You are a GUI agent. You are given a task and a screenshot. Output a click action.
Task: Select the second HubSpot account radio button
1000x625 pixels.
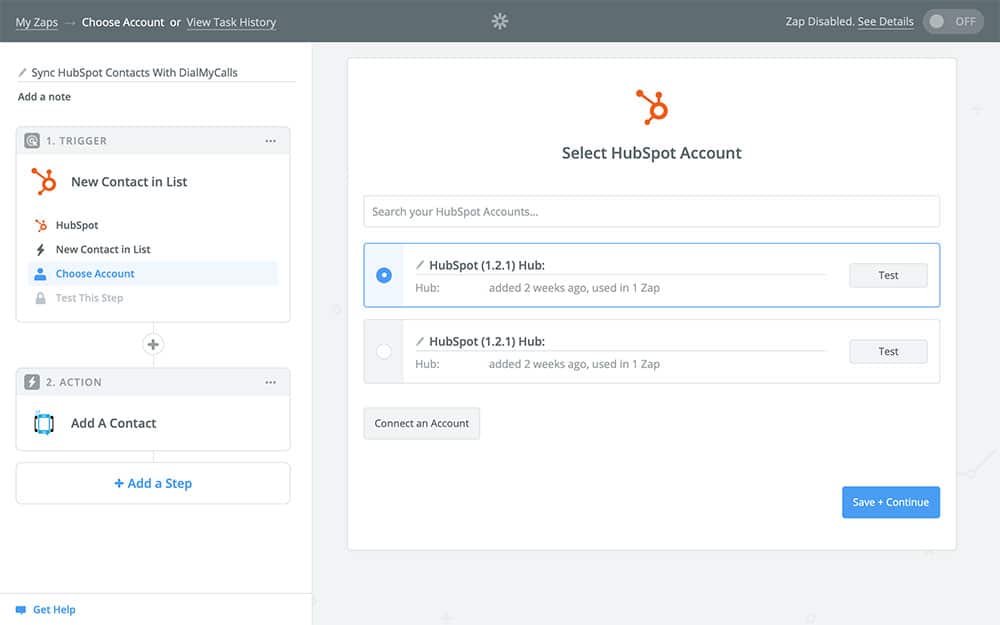tap(384, 351)
